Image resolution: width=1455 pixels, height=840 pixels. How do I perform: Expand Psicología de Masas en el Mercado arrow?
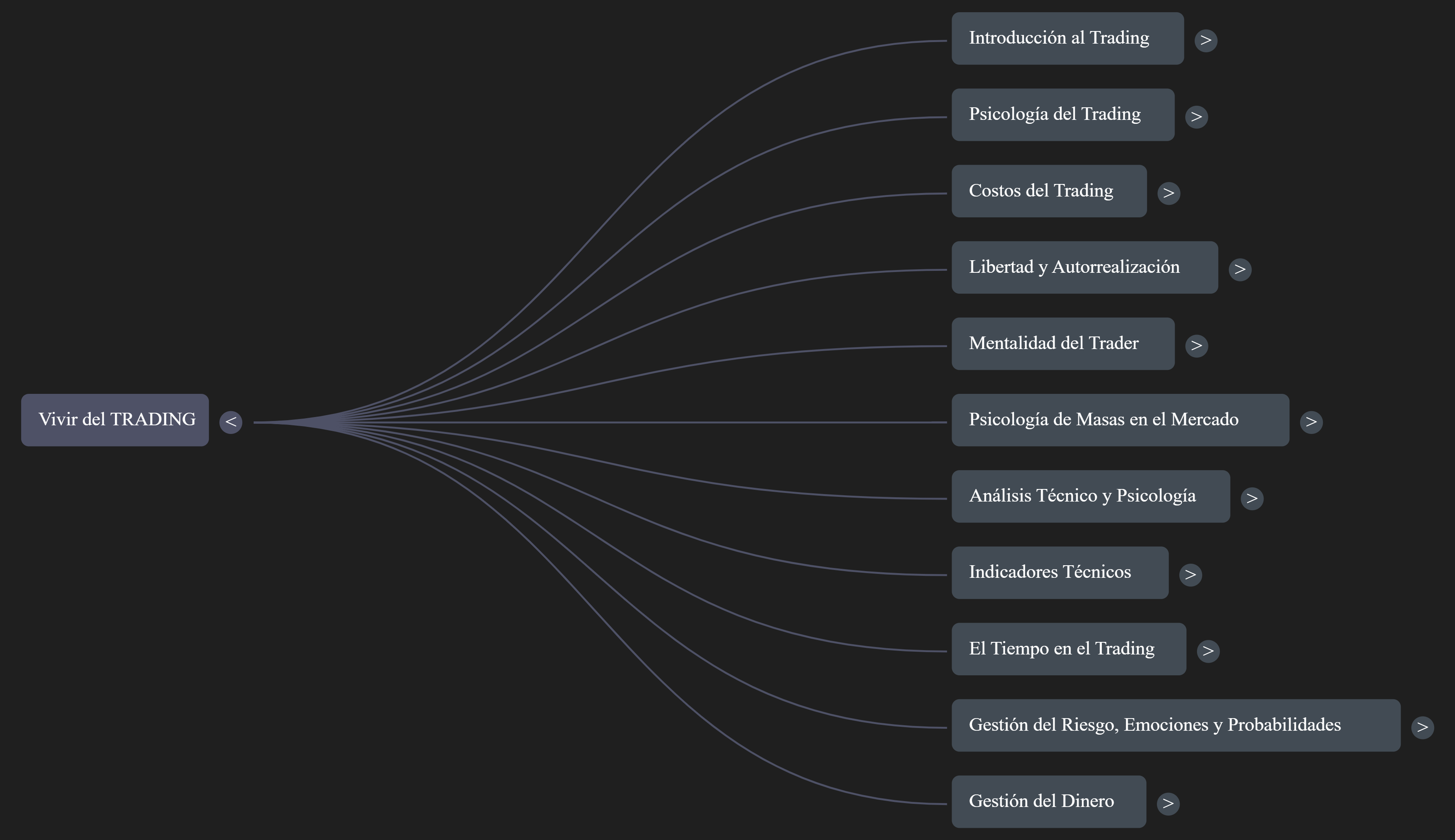[1311, 422]
